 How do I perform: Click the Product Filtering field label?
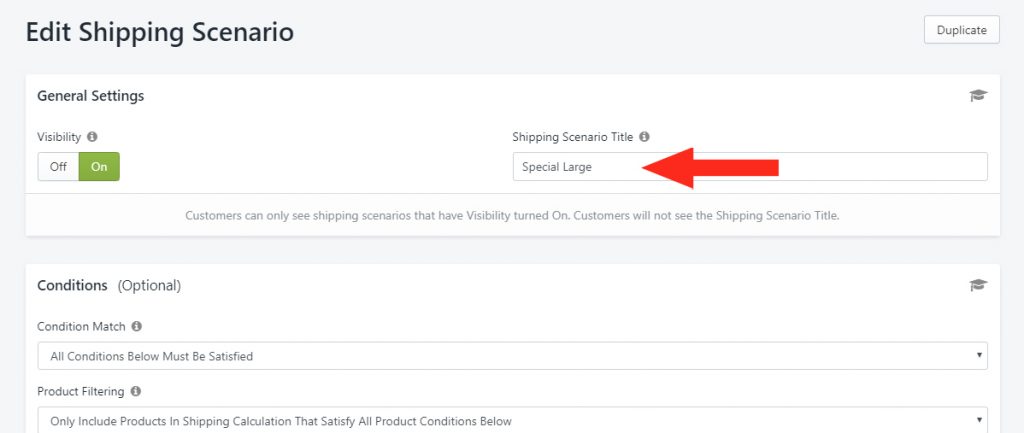80,391
